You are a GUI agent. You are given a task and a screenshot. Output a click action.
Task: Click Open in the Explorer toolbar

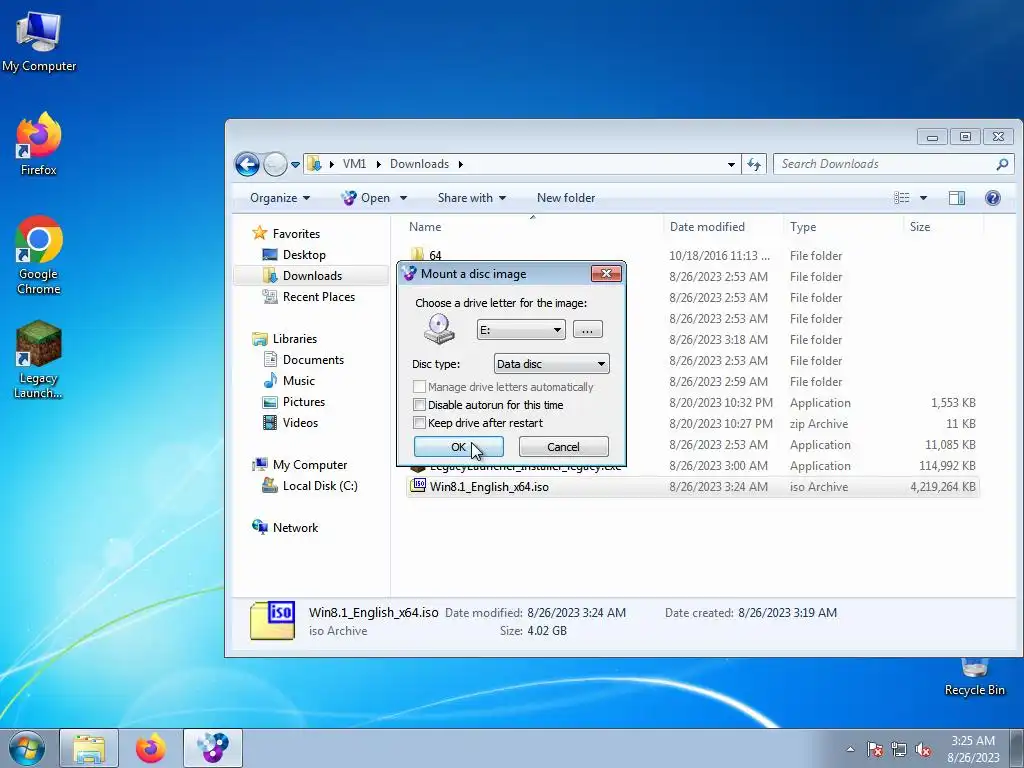[x=366, y=198]
